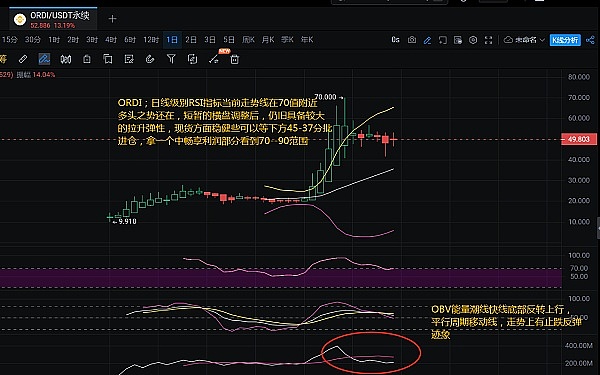Click the 振幅 14.04% amplitude readout
The width and height of the screenshot is (600, 375).
point(36,75)
